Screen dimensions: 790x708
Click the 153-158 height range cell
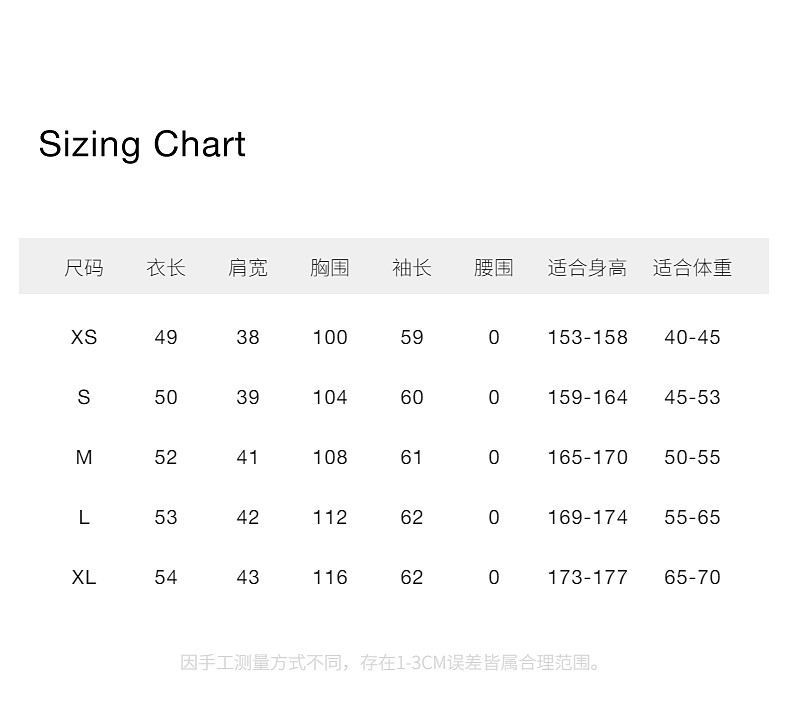point(587,338)
